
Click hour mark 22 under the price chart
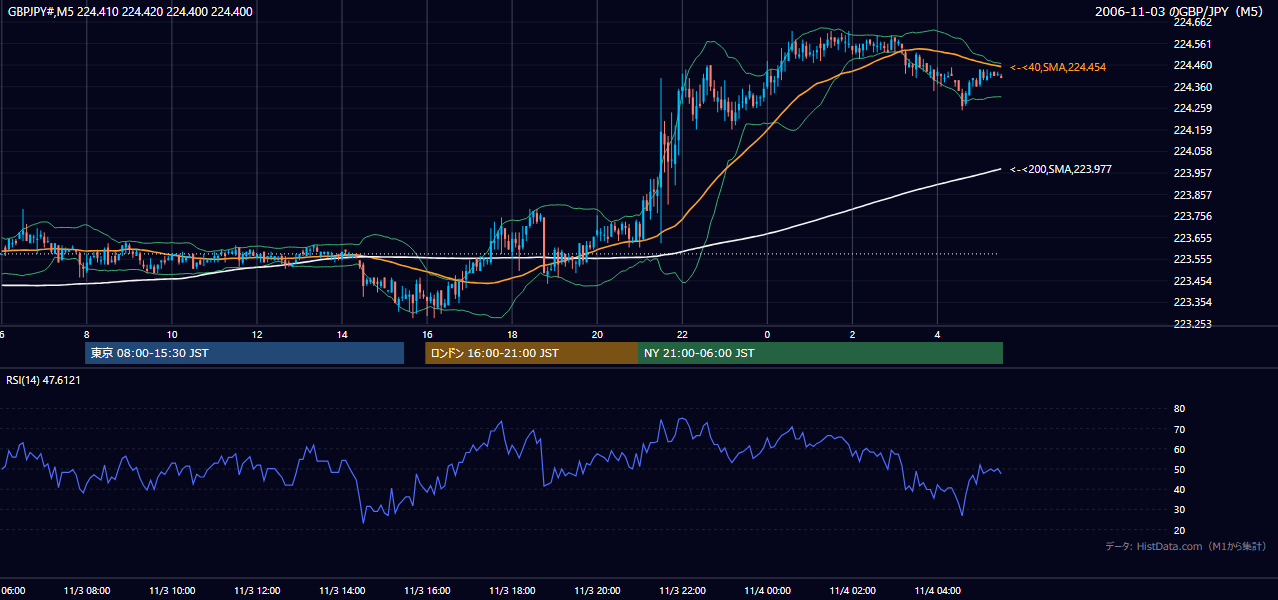click(x=682, y=334)
